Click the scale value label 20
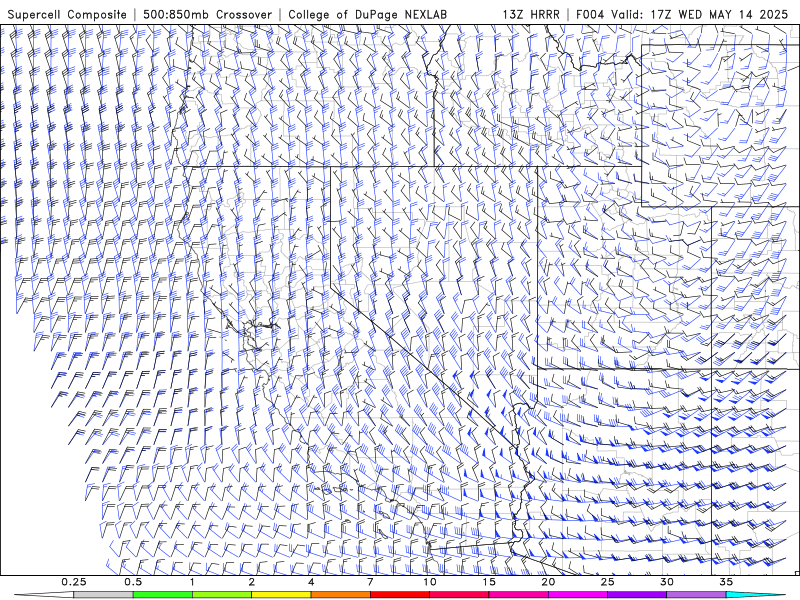 click(548, 582)
